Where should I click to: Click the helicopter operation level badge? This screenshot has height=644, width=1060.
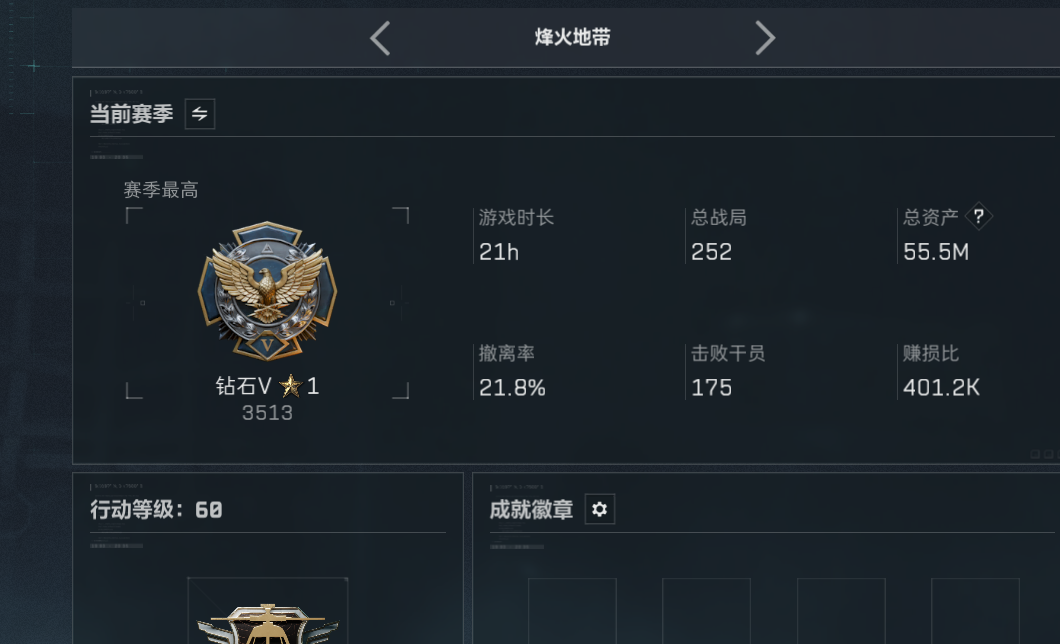click(268, 623)
